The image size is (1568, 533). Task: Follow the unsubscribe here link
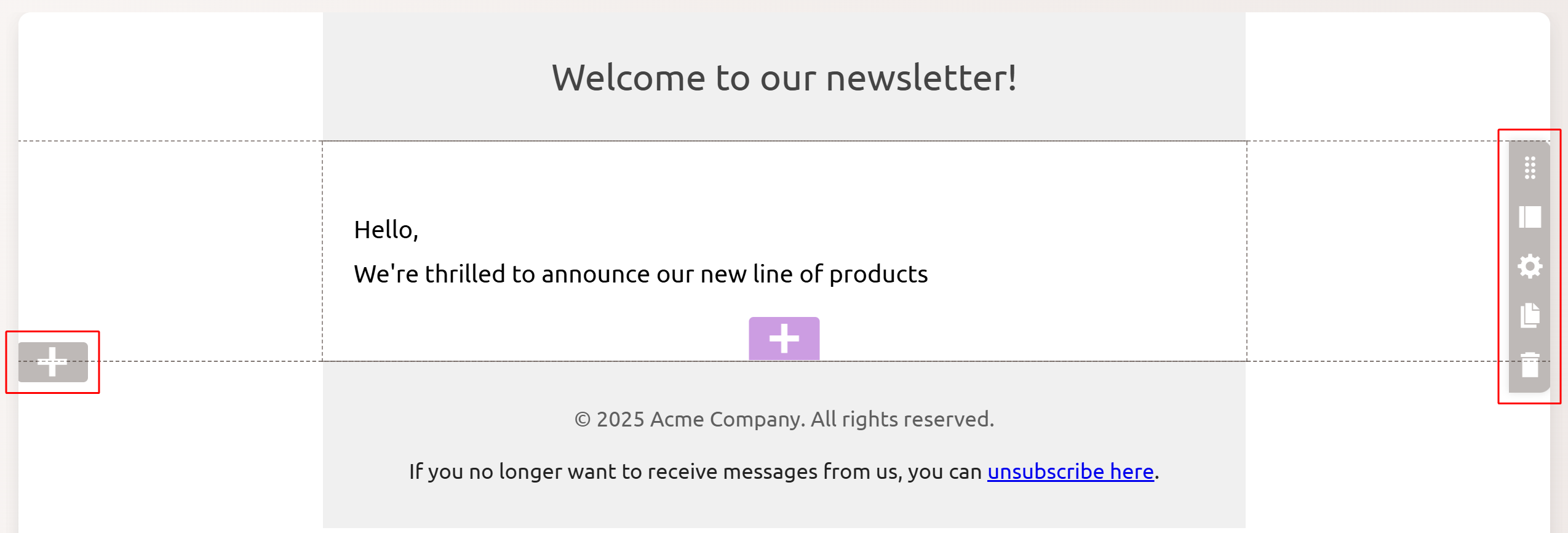tap(1071, 471)
